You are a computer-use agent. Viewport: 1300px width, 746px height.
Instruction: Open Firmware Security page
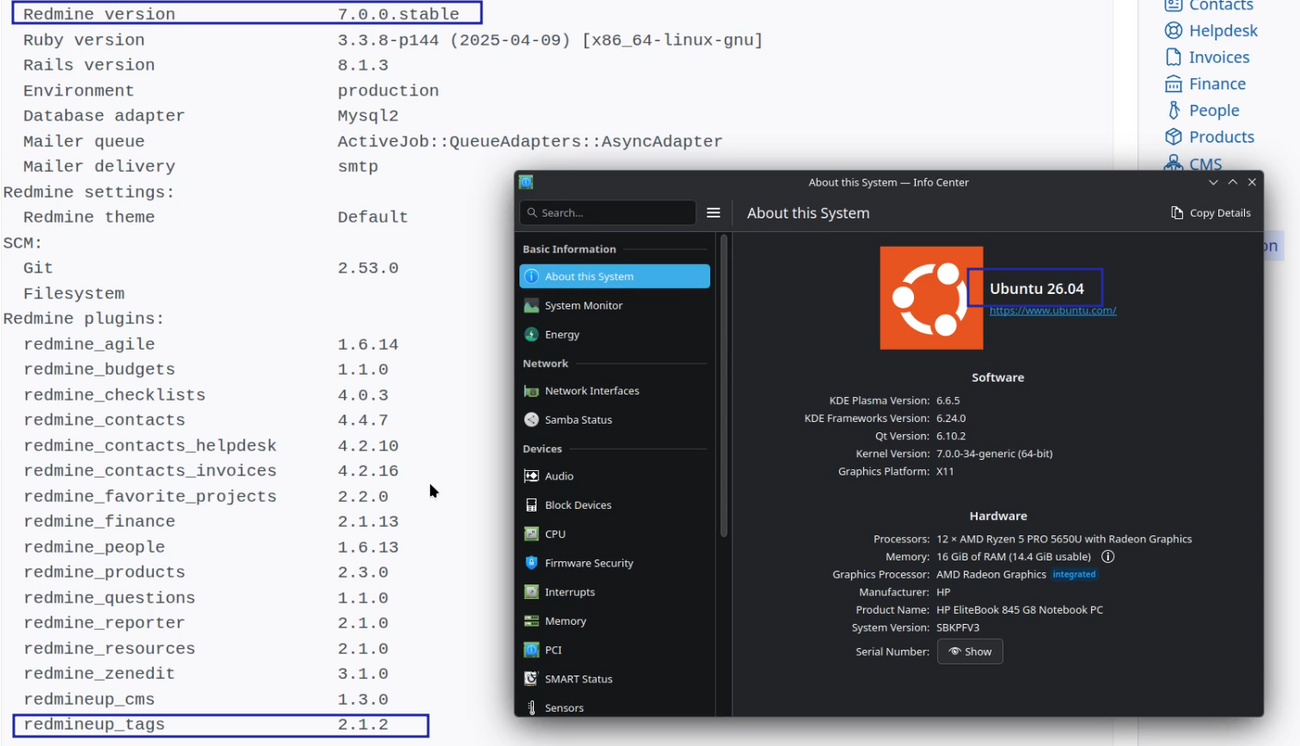(x=615, y=563)
